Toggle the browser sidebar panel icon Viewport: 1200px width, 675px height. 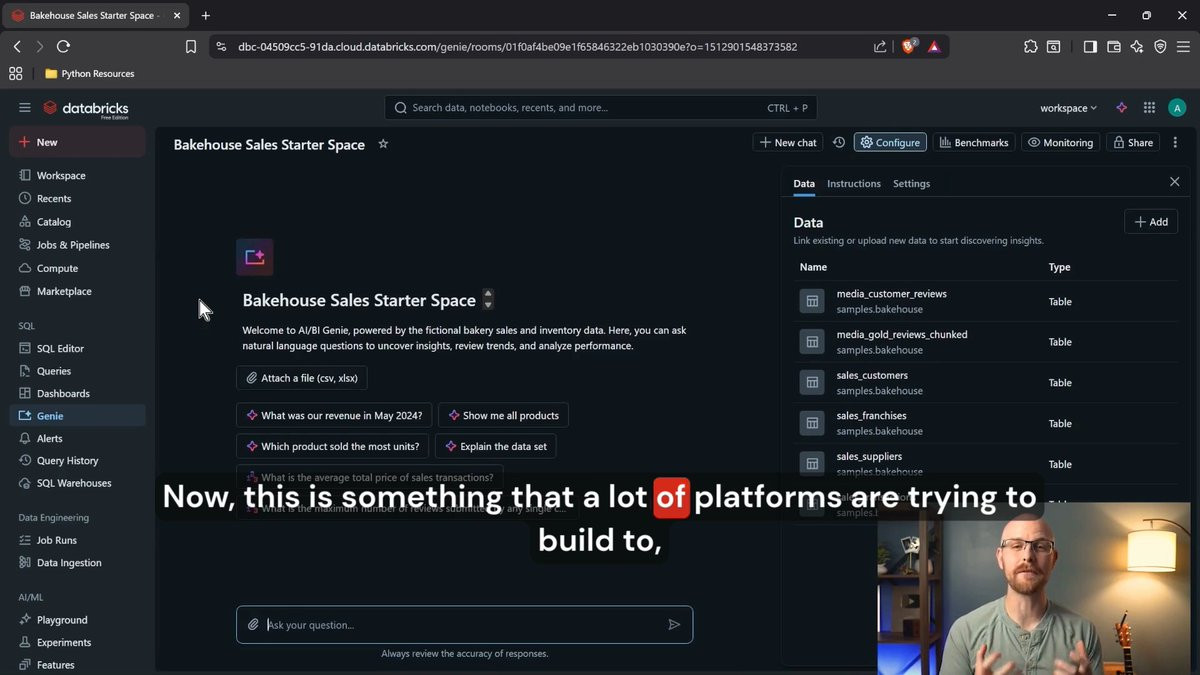pos(1090,46)
